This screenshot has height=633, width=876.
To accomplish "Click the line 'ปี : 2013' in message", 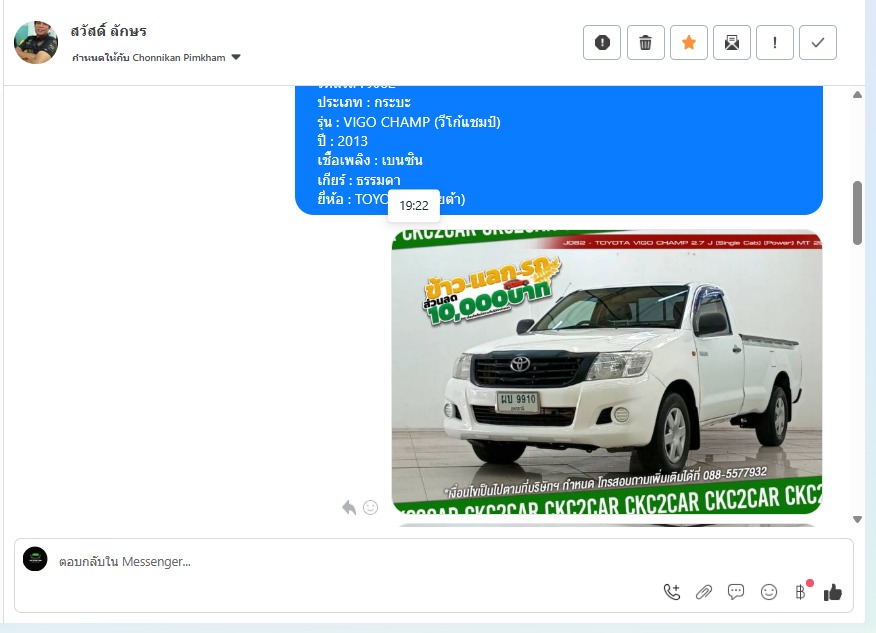I will [342, 141].
